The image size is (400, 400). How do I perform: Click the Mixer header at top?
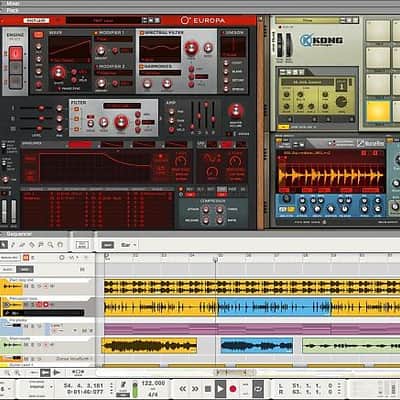[x=13, y=3]
